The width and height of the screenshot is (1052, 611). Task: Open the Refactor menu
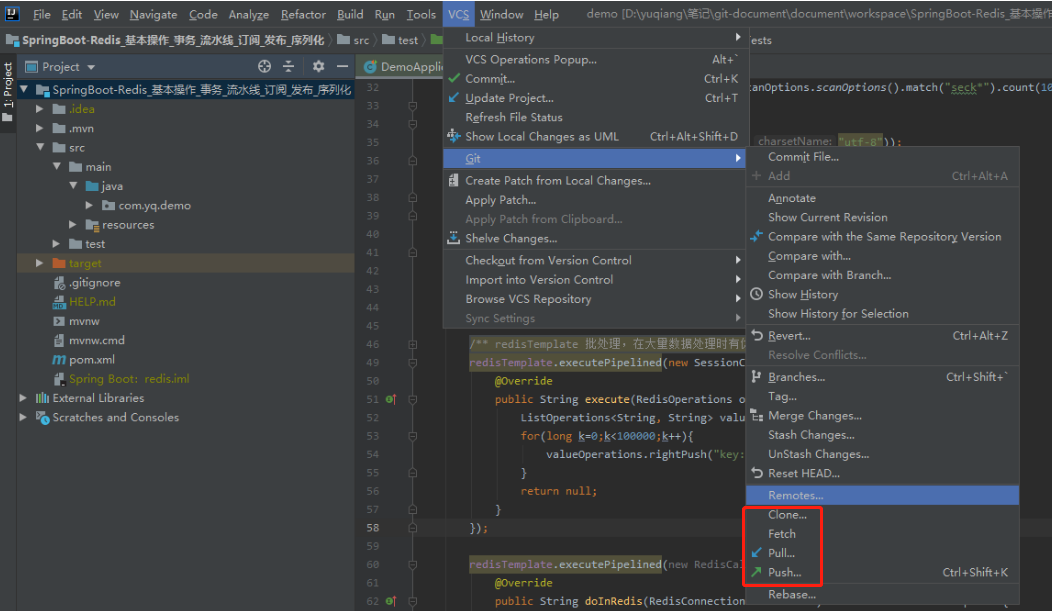(x=303, y=14)
